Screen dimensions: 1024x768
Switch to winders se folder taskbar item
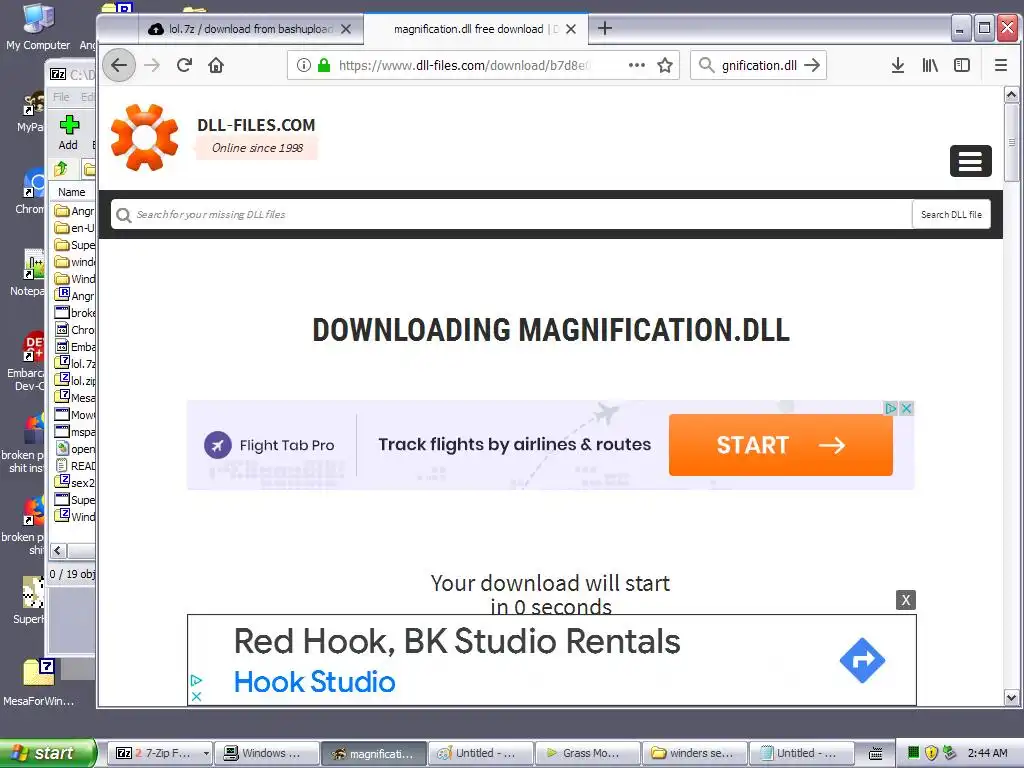click(x=695, y=753)
